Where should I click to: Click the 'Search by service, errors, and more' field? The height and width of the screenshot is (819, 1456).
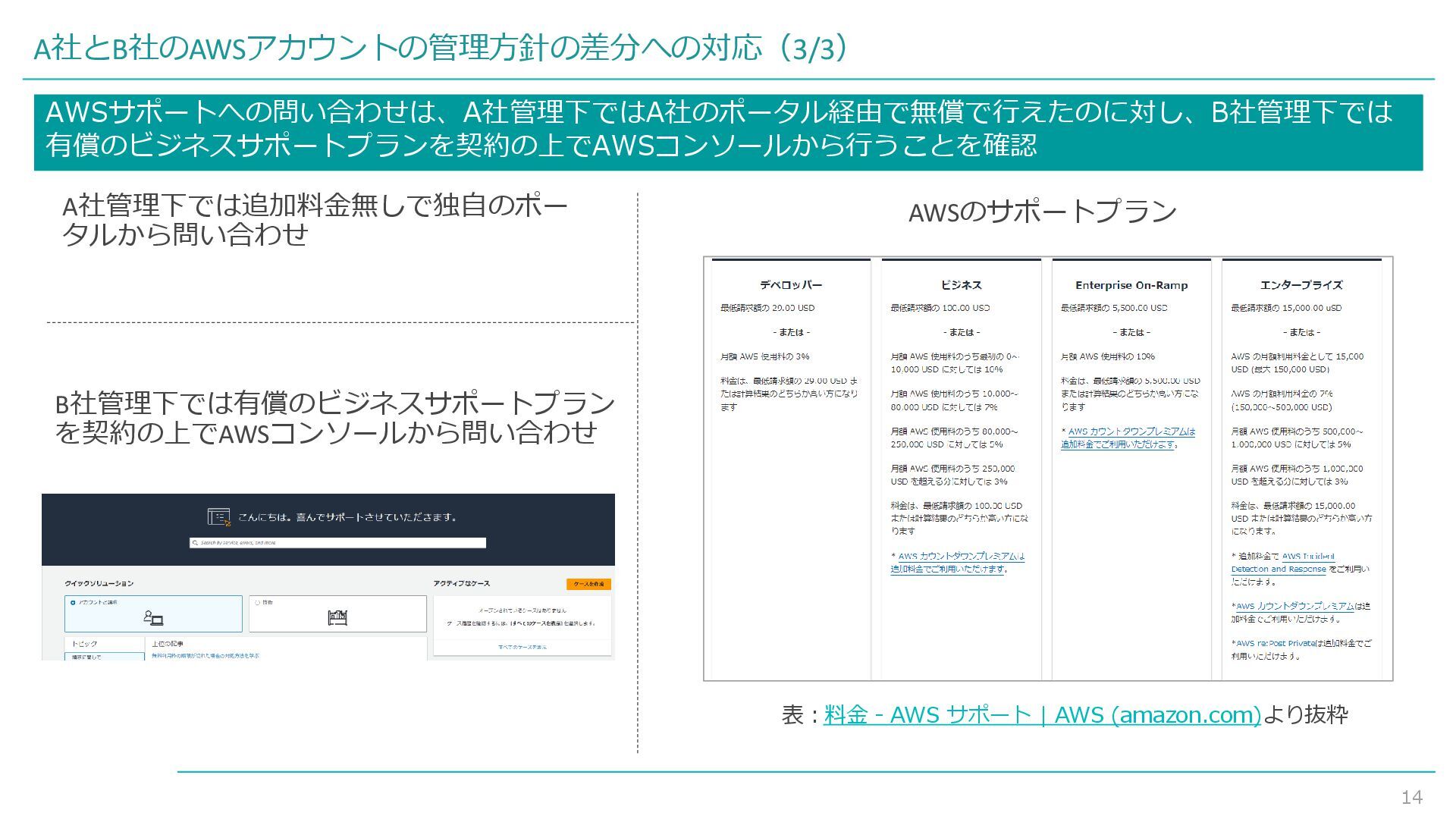[x=337, y=543]
